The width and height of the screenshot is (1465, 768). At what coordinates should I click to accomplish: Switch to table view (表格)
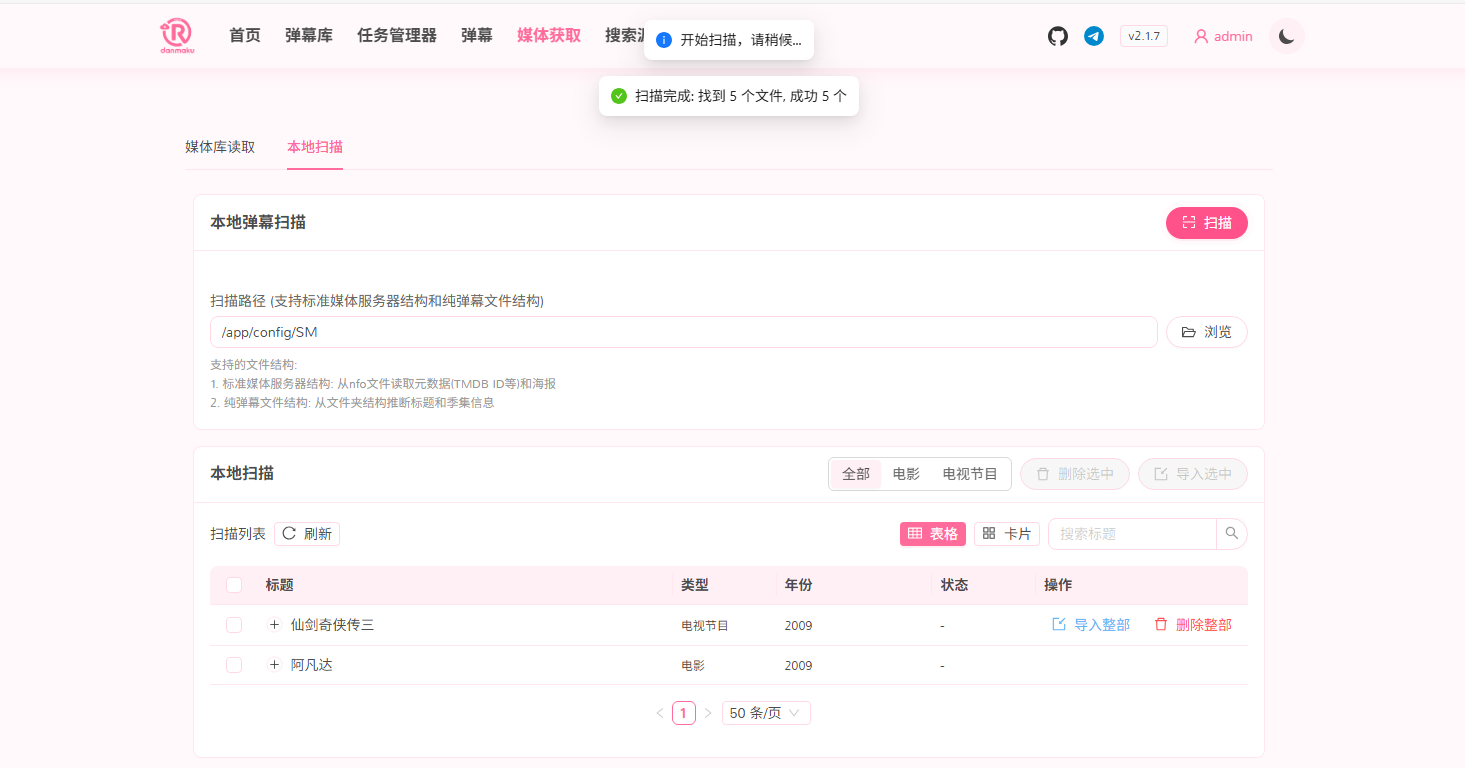[x=933, y=534]
